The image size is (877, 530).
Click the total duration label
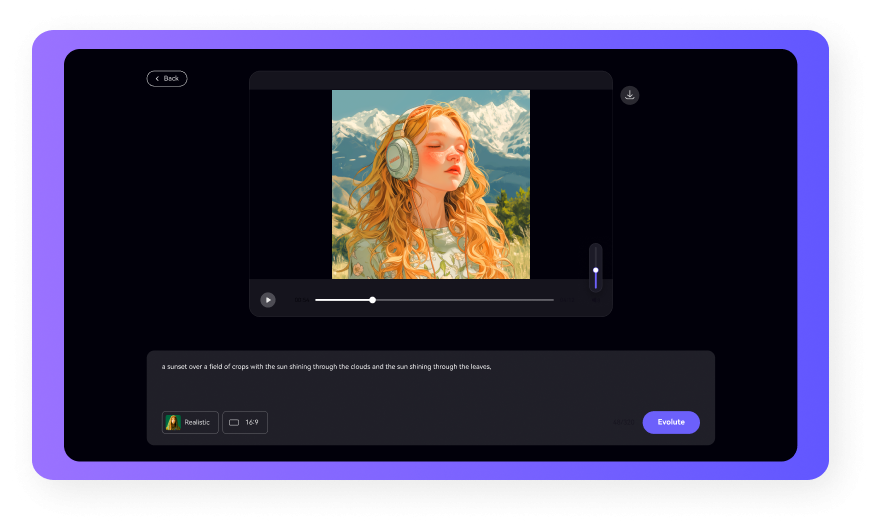567,300
